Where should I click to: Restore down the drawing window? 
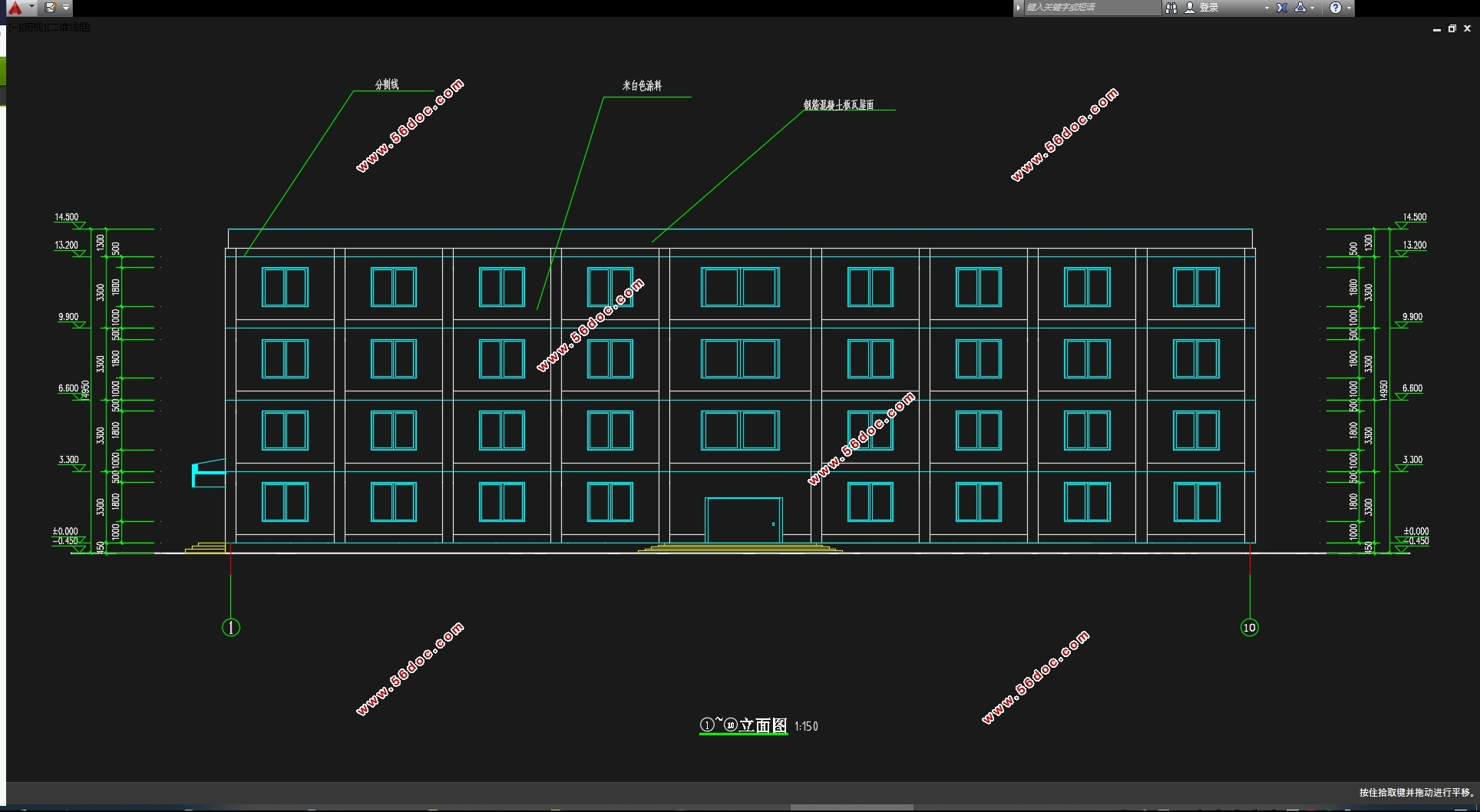[1452, 28]
